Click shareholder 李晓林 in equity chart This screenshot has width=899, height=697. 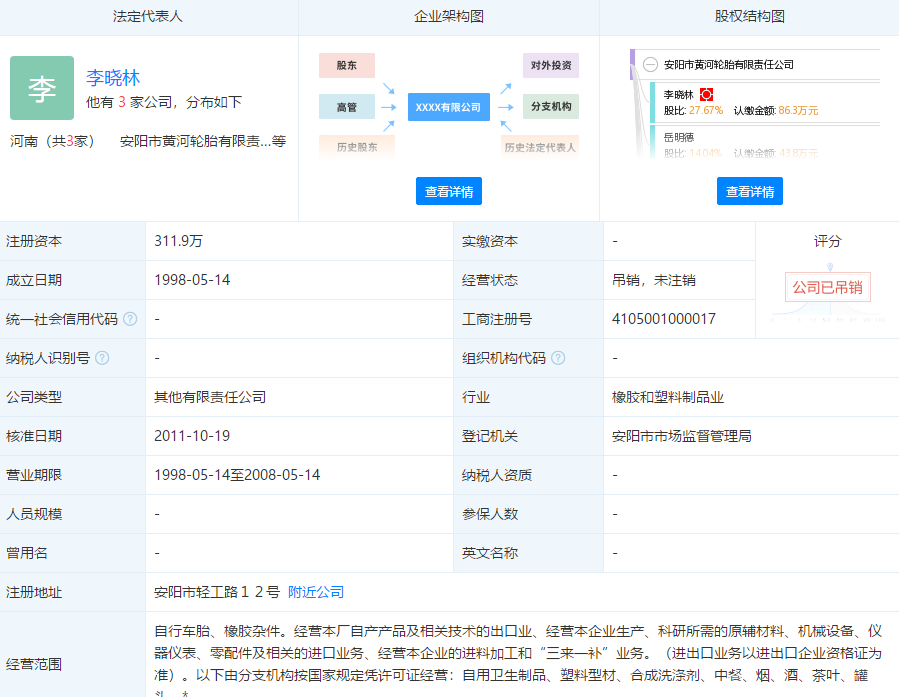679,95
